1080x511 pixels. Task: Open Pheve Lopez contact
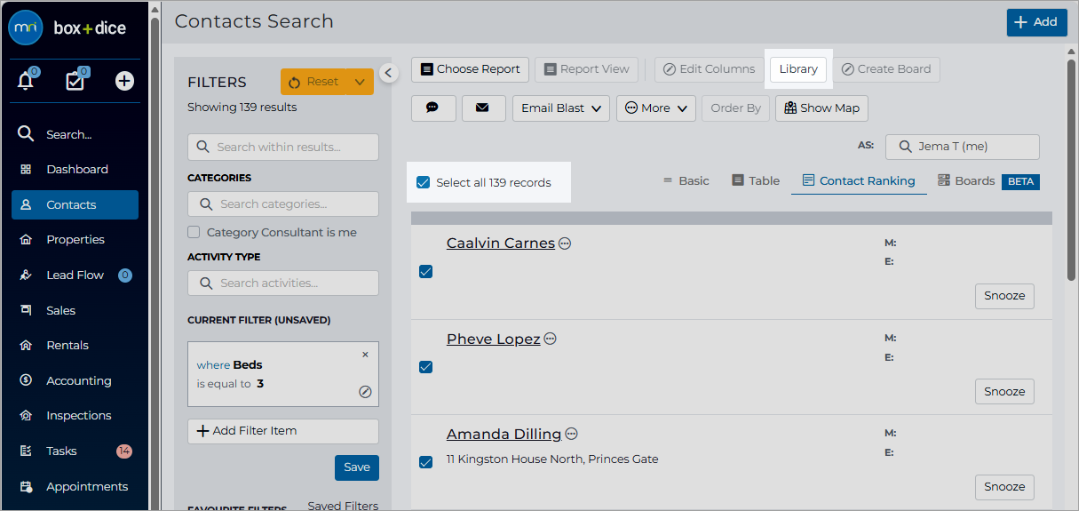pos(493,339)
